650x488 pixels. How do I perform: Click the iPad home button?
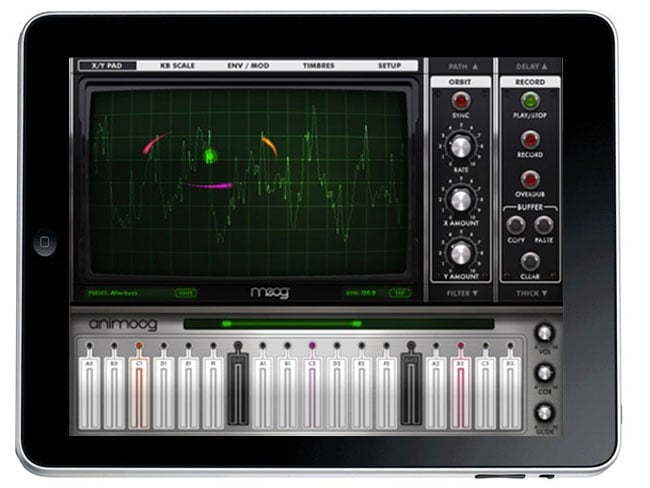[44, 242]
